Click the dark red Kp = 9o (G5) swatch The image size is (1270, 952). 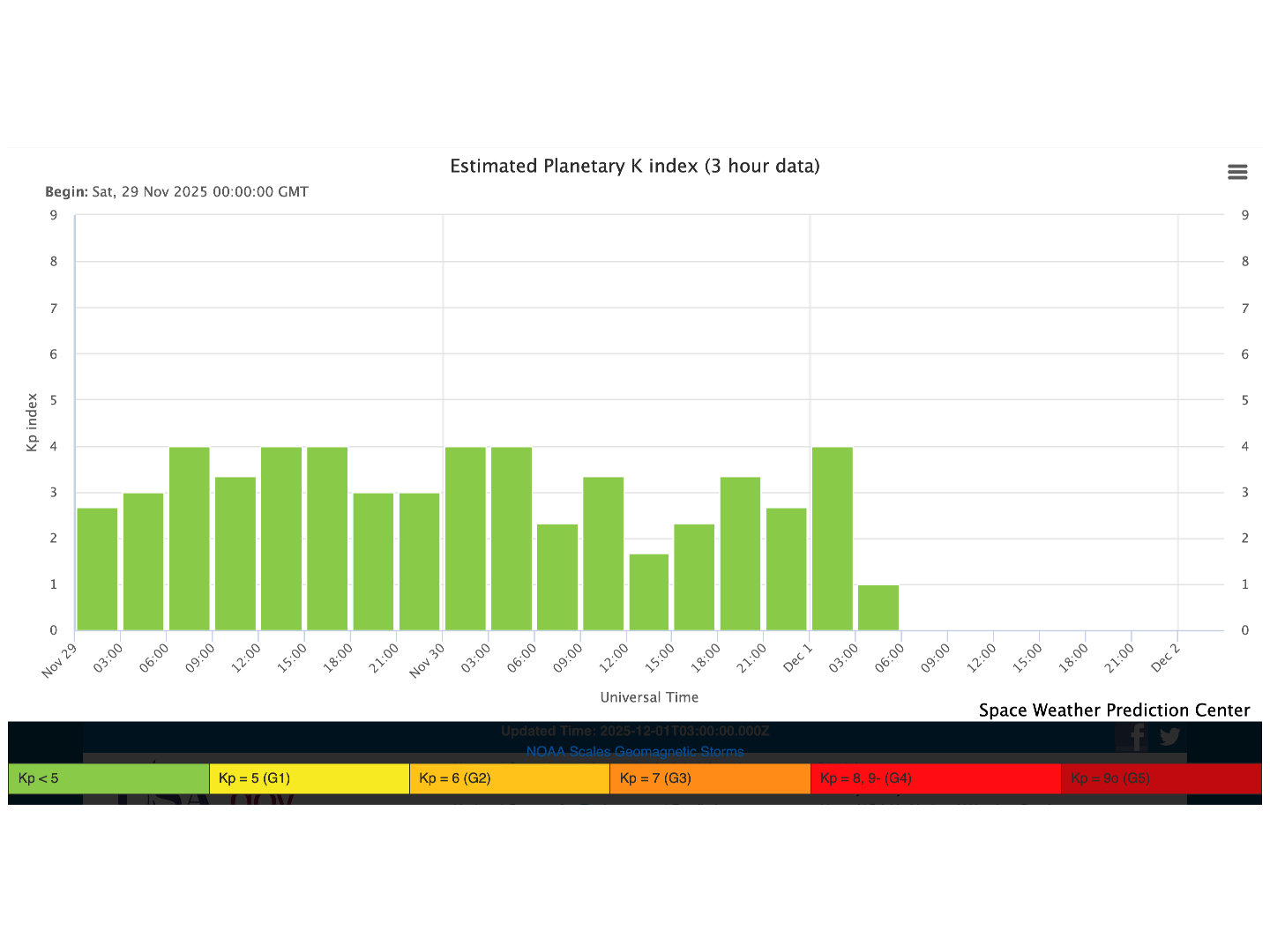point(1160,778)
